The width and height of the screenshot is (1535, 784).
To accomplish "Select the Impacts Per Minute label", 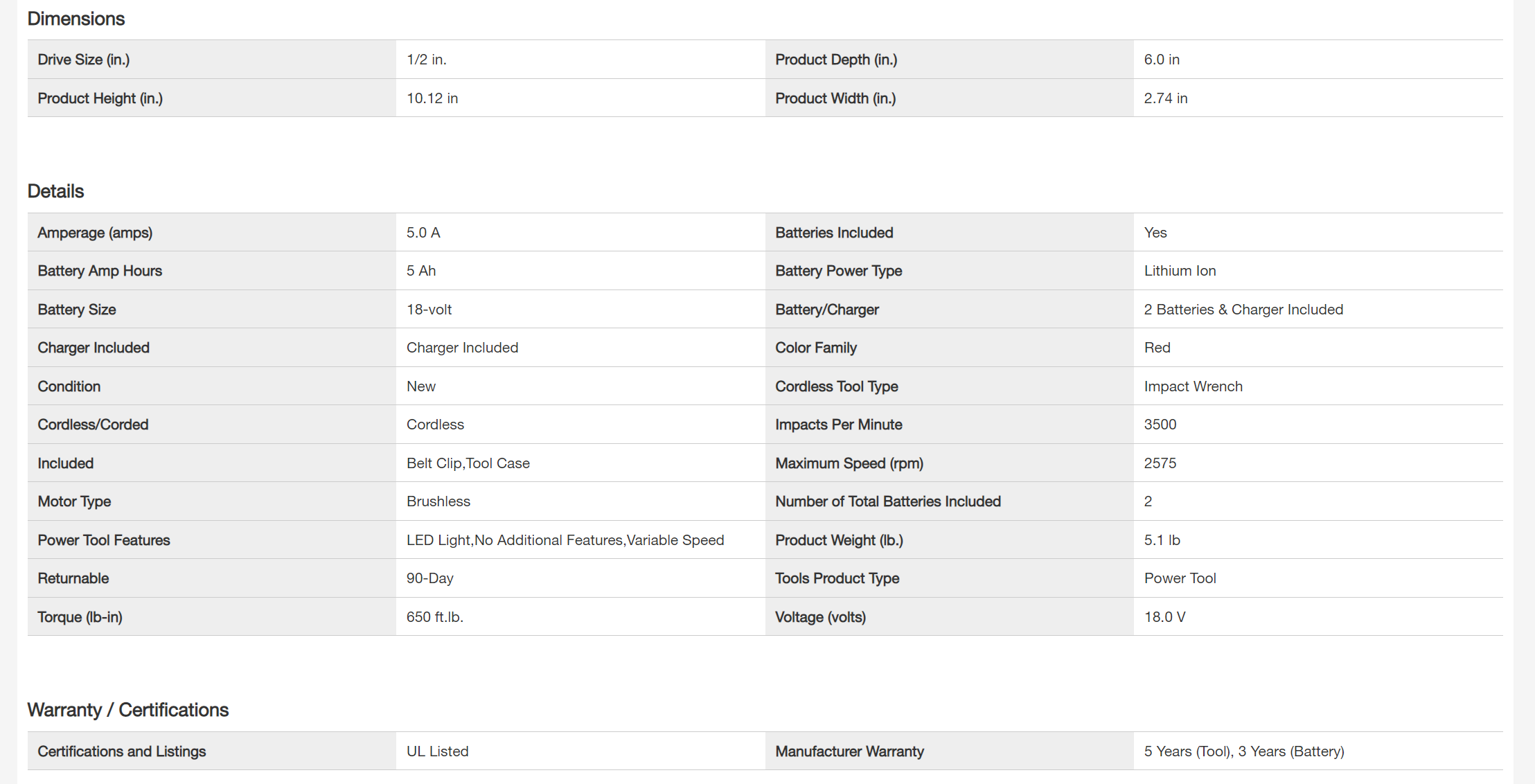I will (x=838, y=425).
